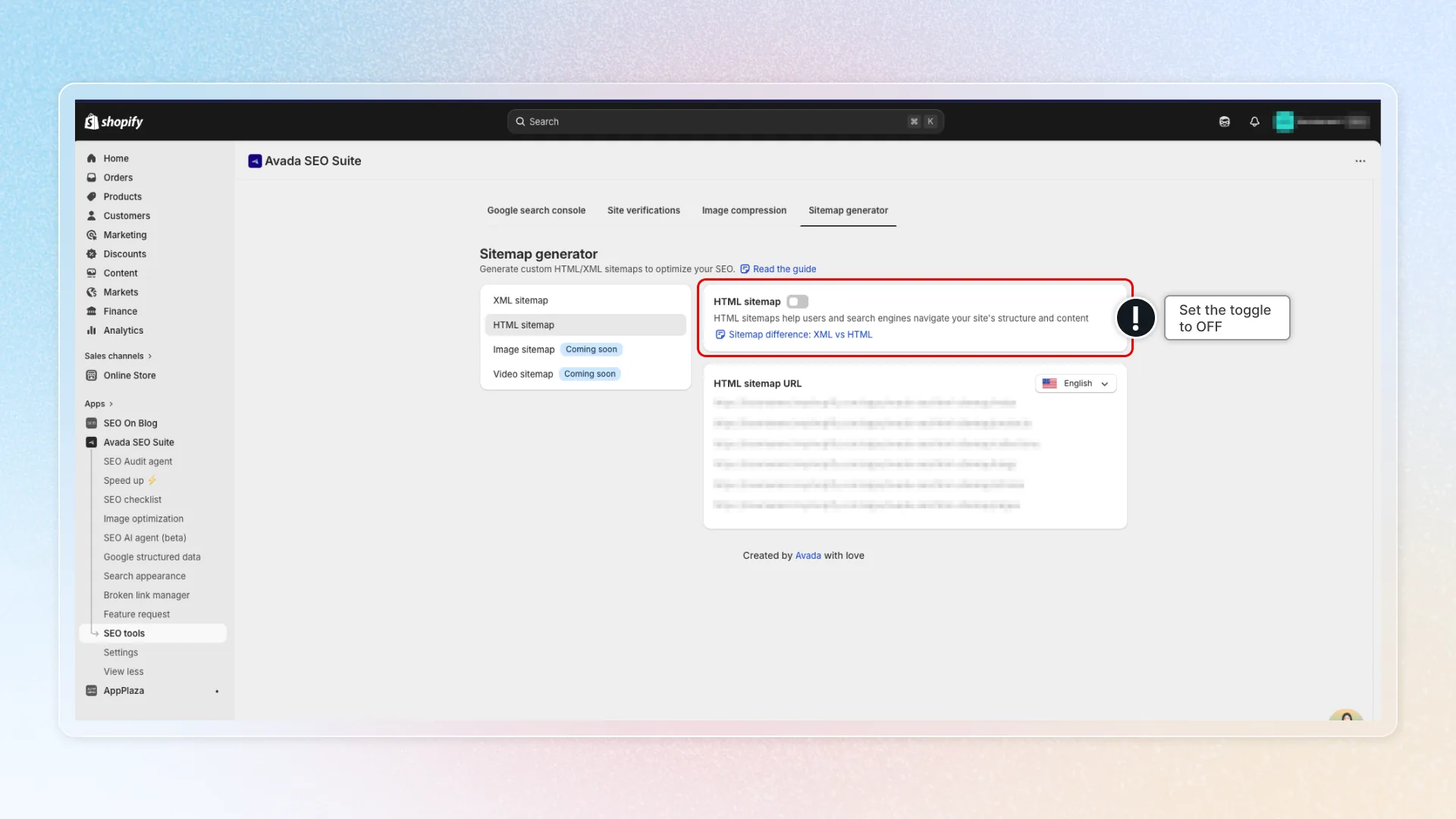Screen dimensions: 1456x819
Task: Click the US flag icon in language selector
Action: 1050,384
